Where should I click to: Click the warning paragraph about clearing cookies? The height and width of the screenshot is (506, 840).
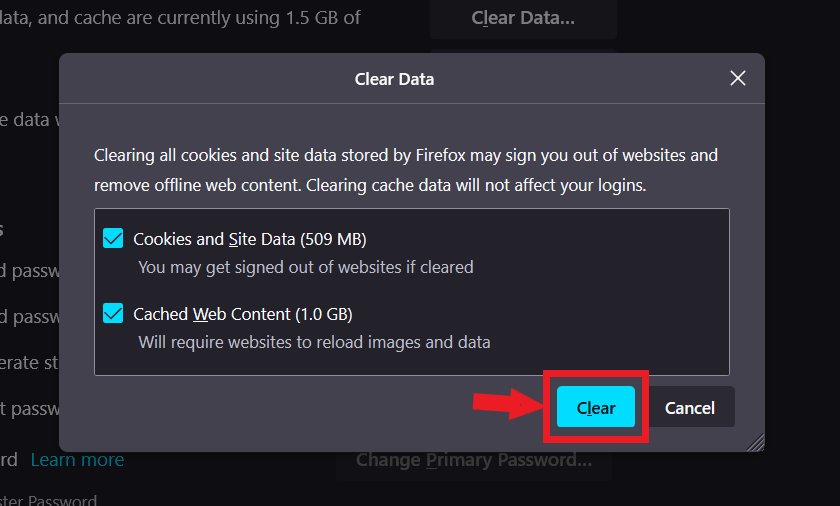pyautogui.click(x=405, y=170)
